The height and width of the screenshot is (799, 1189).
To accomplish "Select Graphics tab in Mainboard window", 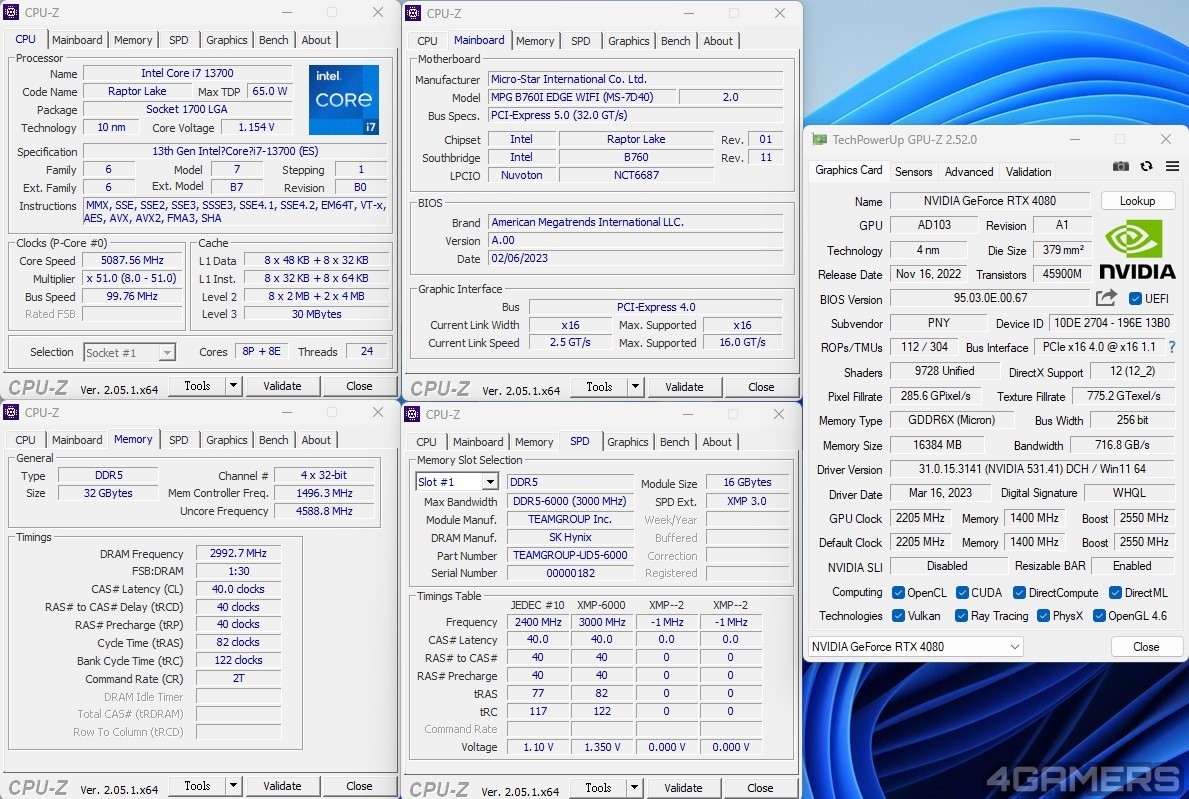I will (629, 41).
